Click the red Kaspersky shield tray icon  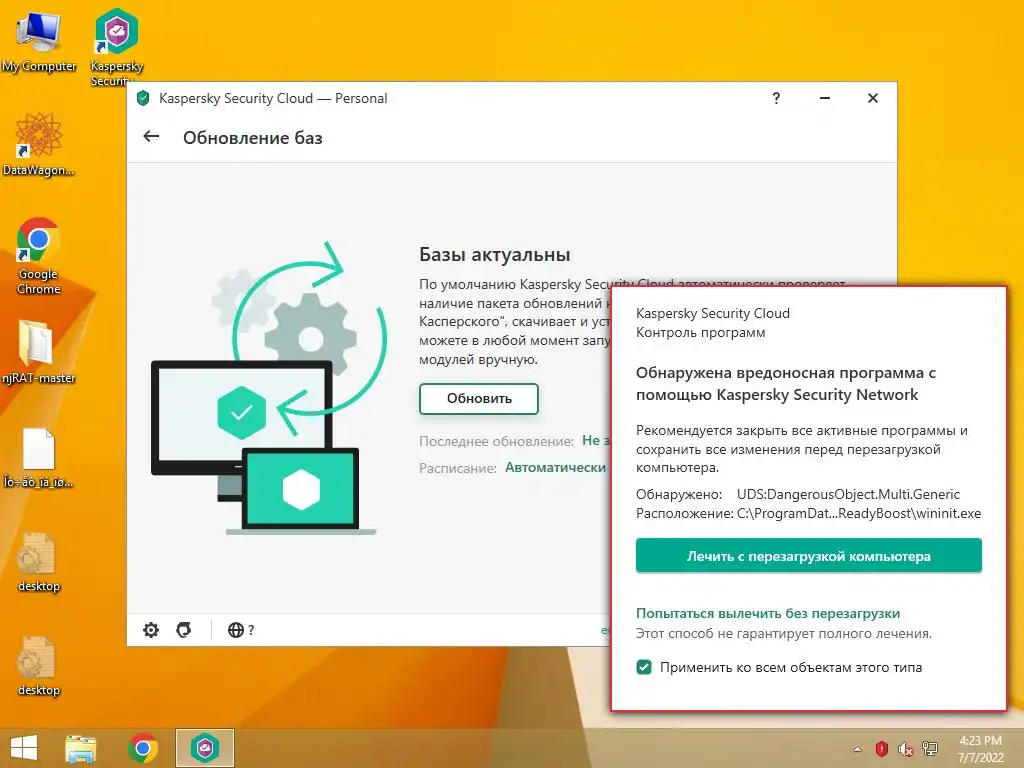pos(881,748)
